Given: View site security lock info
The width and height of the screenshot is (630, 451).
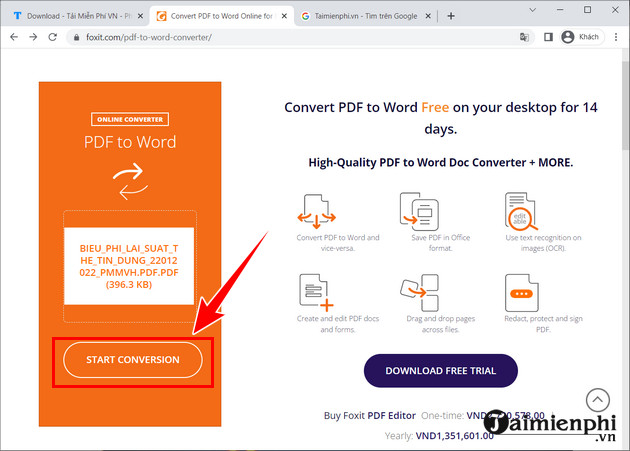Looking at the screenshot, I should point(76,37).
